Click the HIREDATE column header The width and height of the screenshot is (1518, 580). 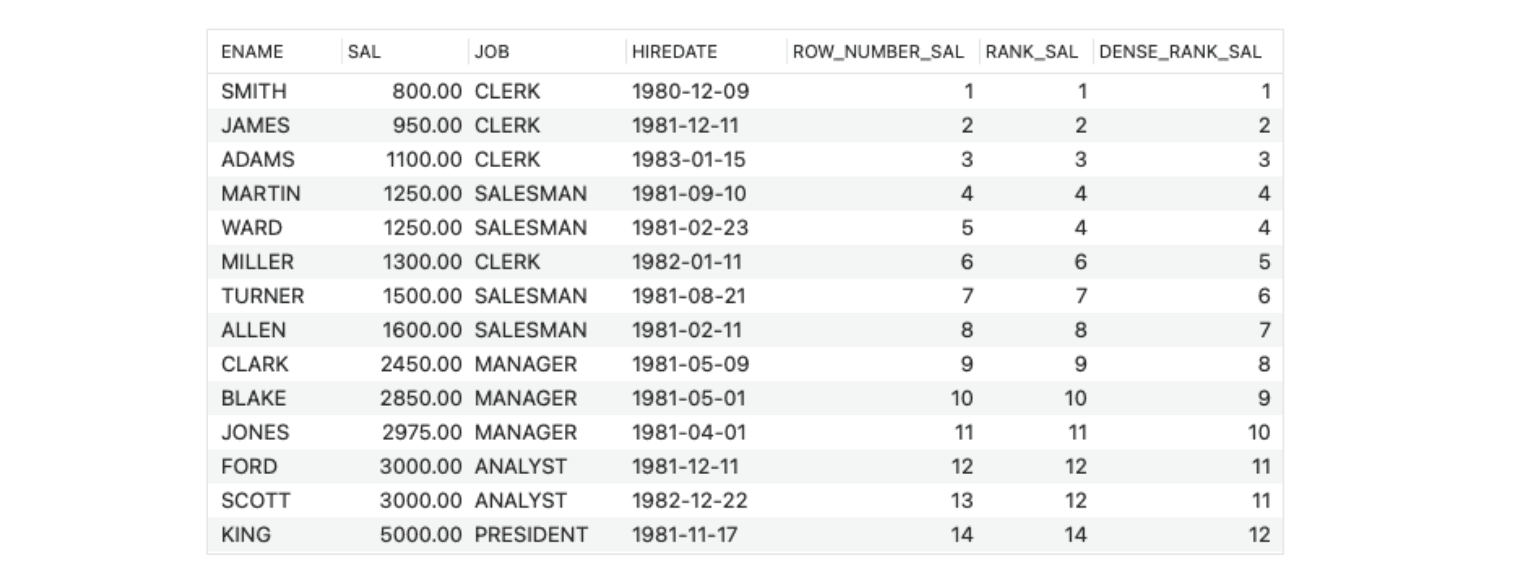click(x=675, y=51)
